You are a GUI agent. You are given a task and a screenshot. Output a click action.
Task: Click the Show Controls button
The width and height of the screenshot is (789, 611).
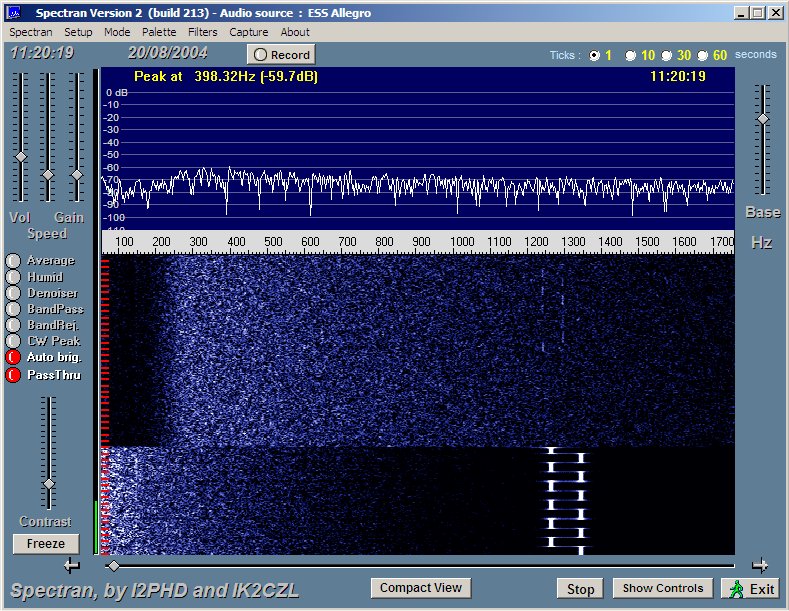663,588
